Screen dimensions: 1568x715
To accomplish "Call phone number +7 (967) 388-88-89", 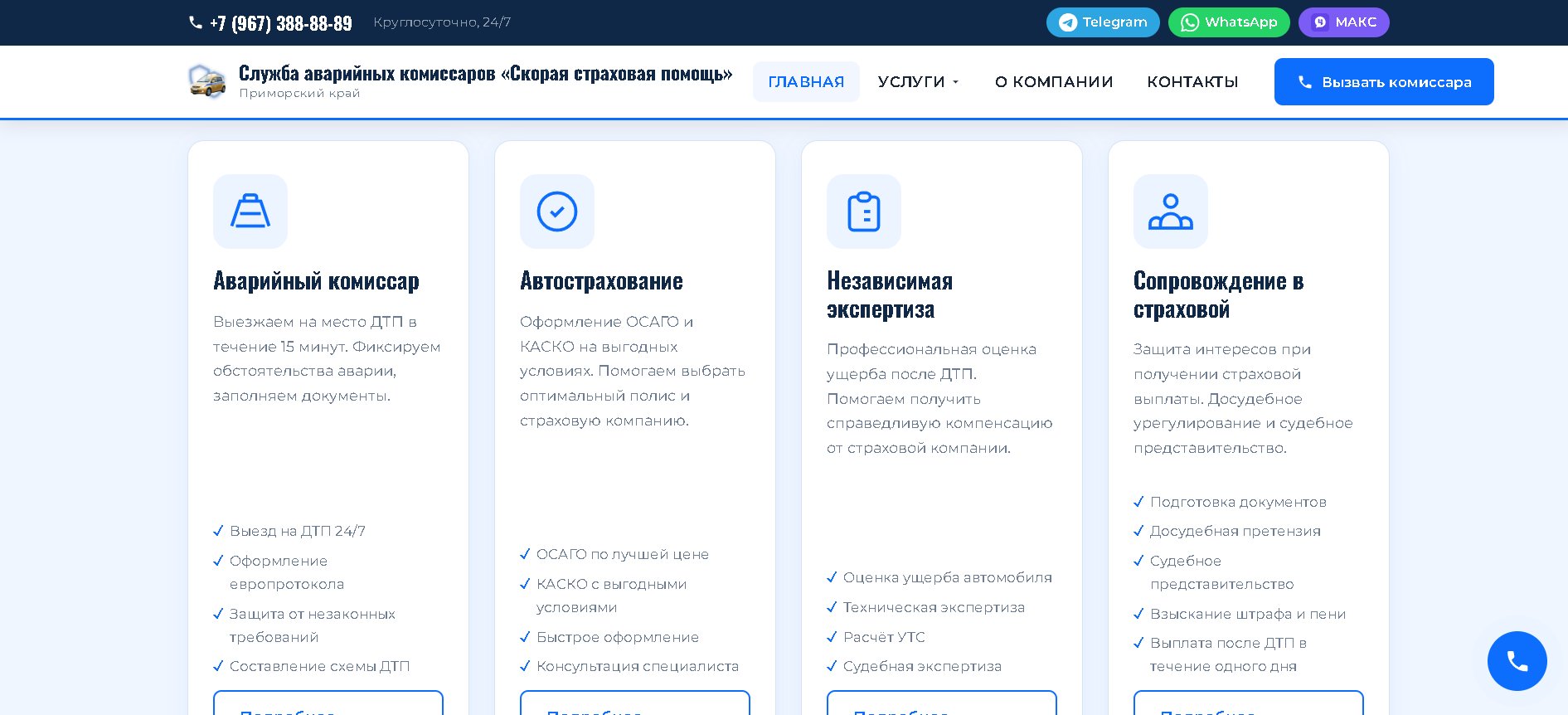I will [281, 23].
